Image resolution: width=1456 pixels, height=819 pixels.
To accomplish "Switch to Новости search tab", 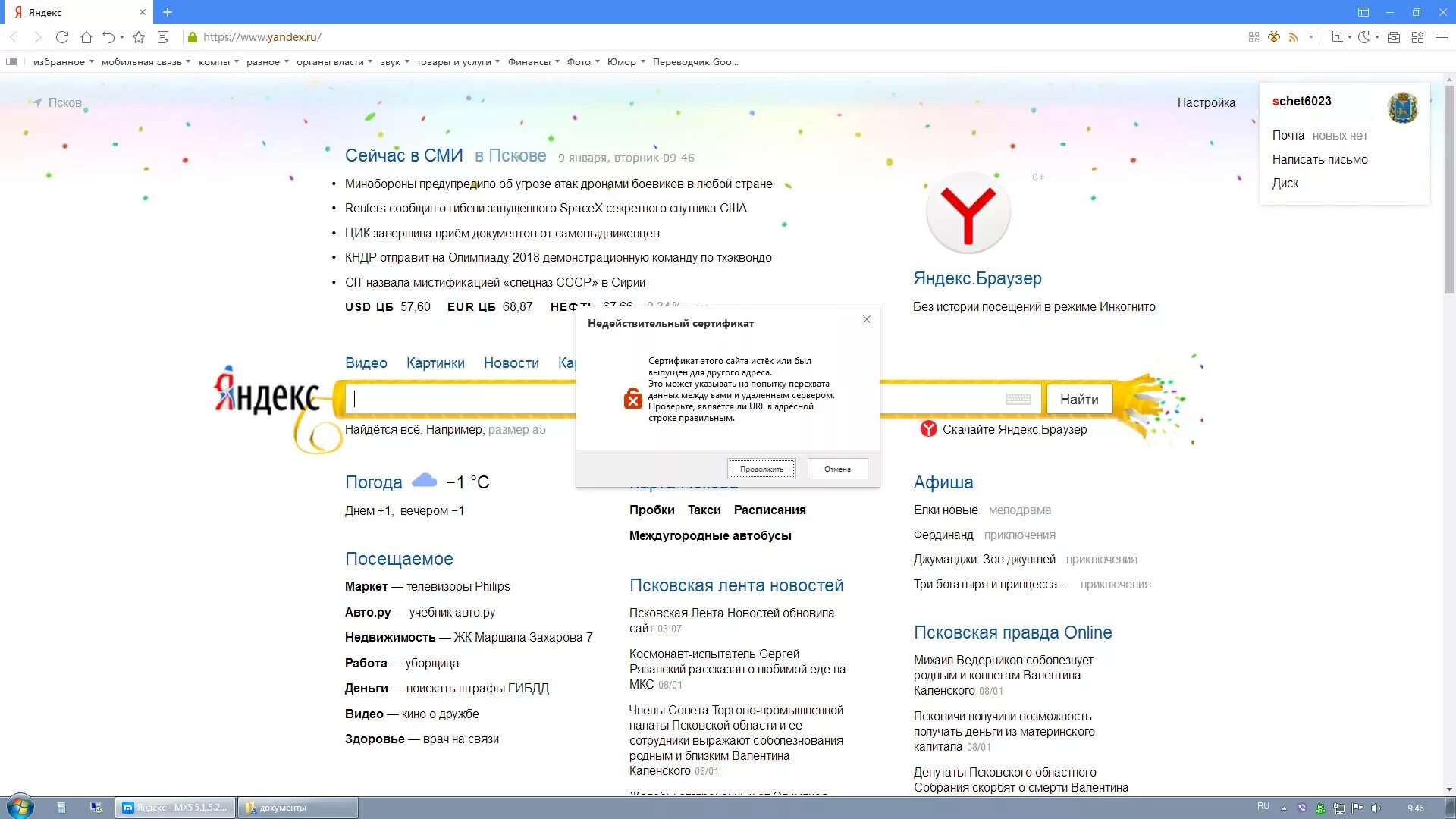I will tap(511, 362).
